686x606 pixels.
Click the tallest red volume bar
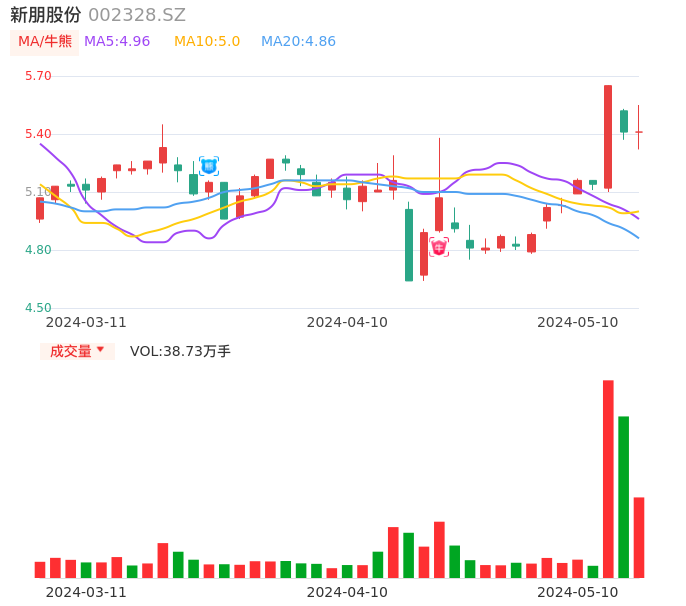608,478
